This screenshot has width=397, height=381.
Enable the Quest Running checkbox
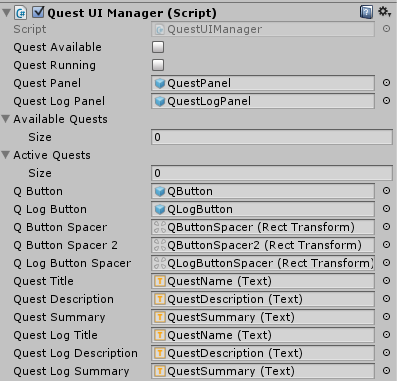click(x=158, y=65)
